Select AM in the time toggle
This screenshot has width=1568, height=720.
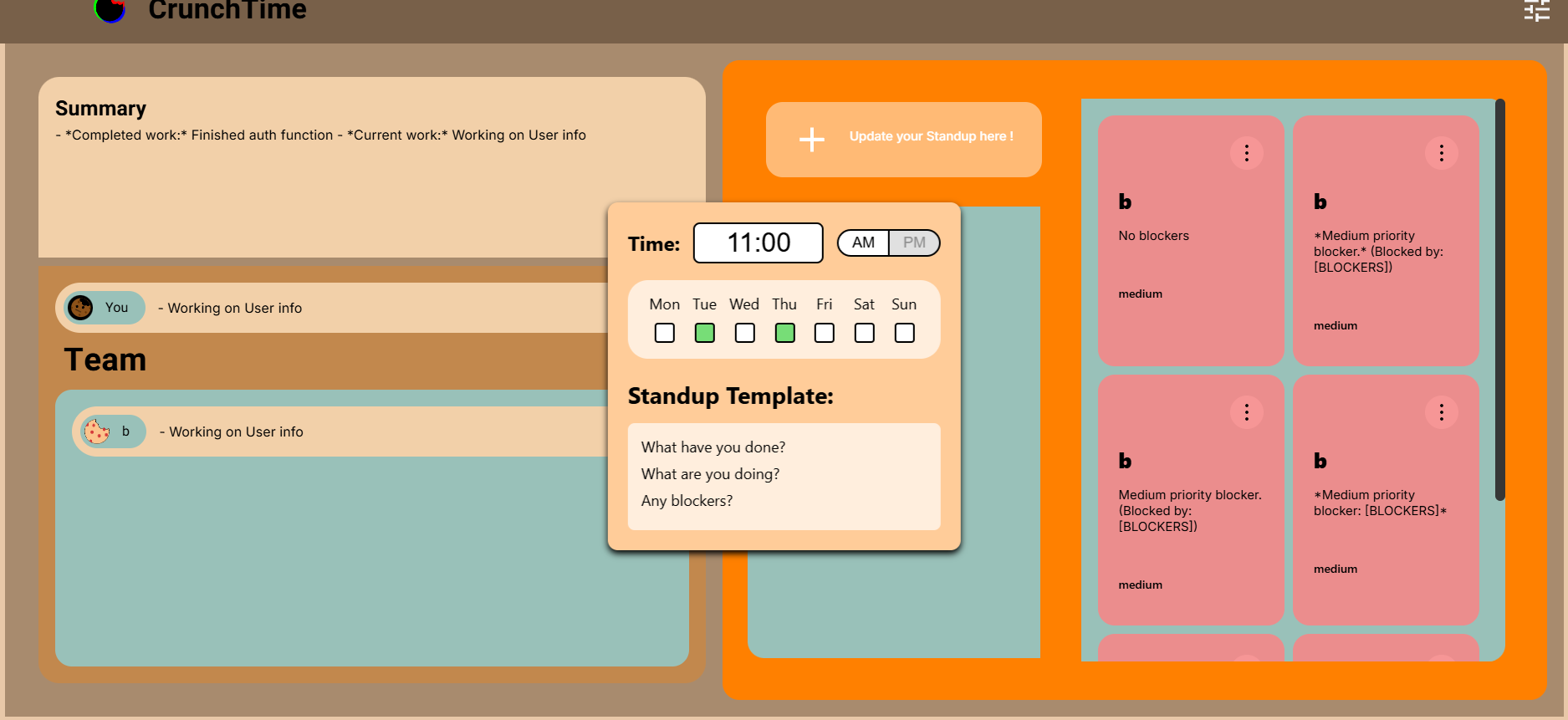point(863,243)
